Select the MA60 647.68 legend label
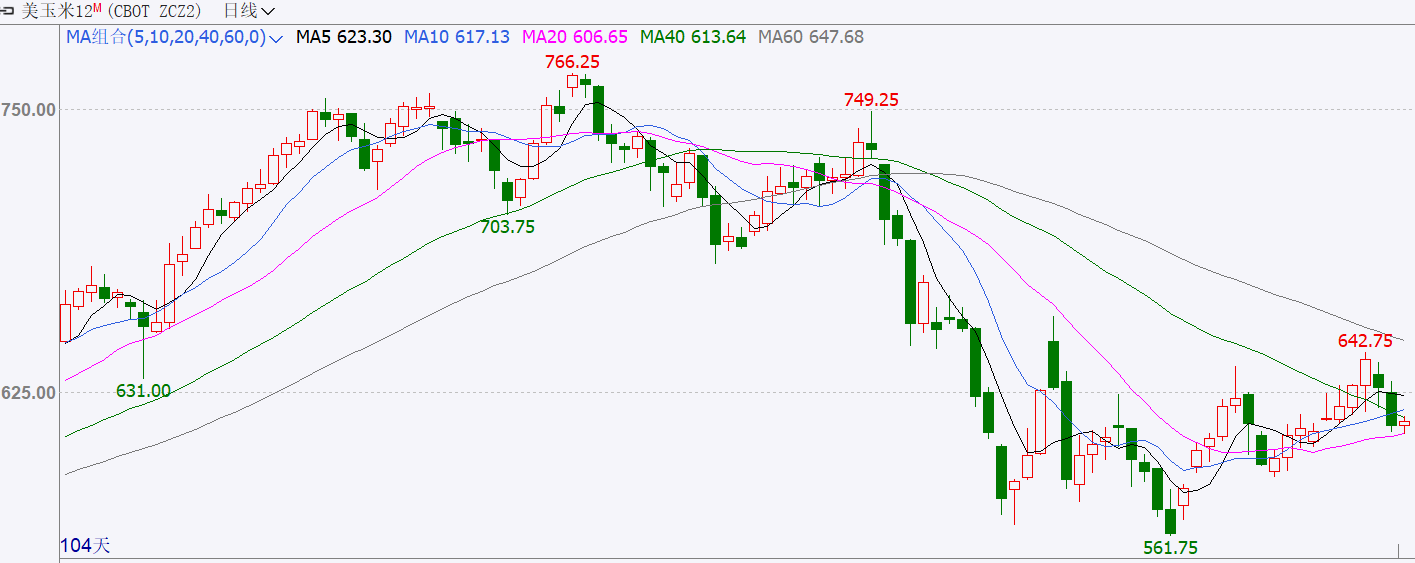Screen dimensions: 1415x563 click(x=811, y=37)
